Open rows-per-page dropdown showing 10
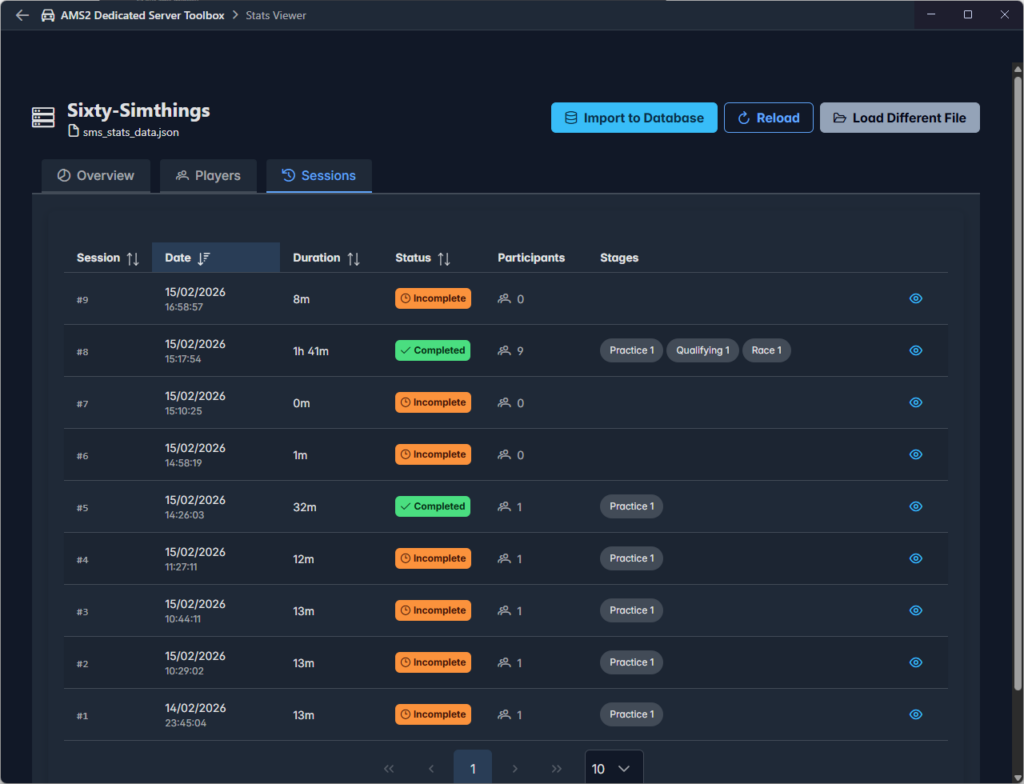Viewport: 1024px width, 784px height. 613,768
